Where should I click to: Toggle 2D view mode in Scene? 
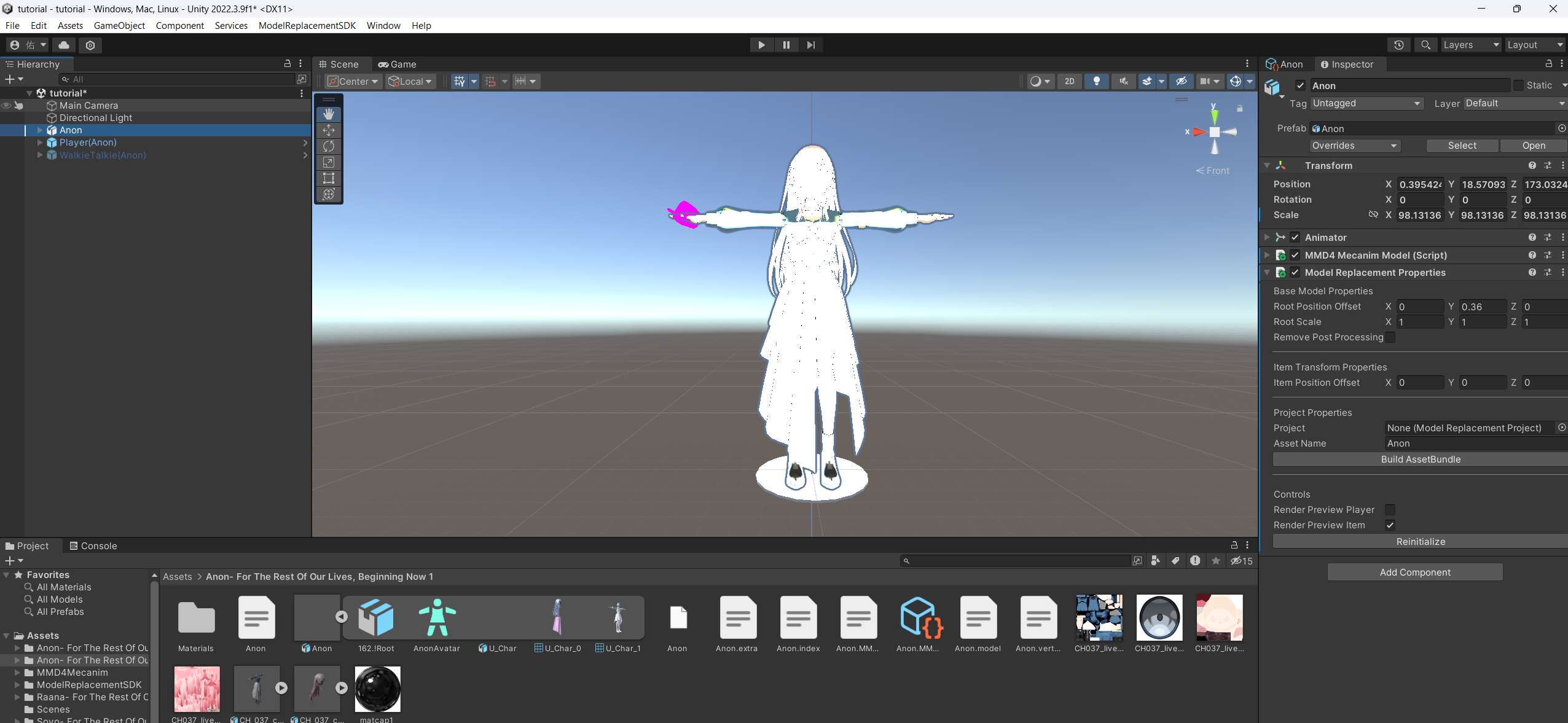[x=1070, y=81]
